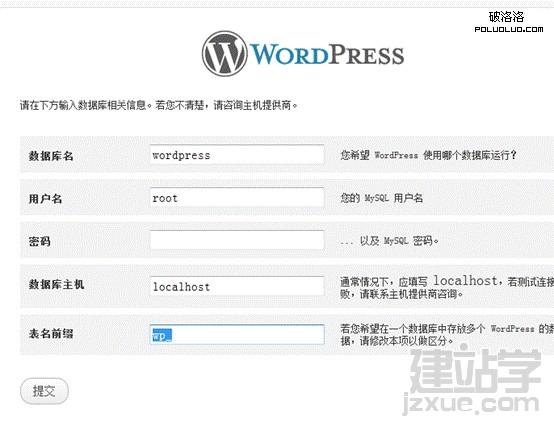Submit the form with the 提交 button
Image resolution: width=554 pixels, height=423 pixels.
(x=44, y=391)
